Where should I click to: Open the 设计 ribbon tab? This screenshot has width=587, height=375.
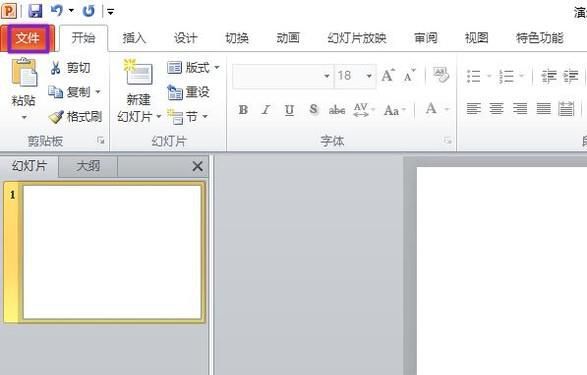click(x=185, y=38)
